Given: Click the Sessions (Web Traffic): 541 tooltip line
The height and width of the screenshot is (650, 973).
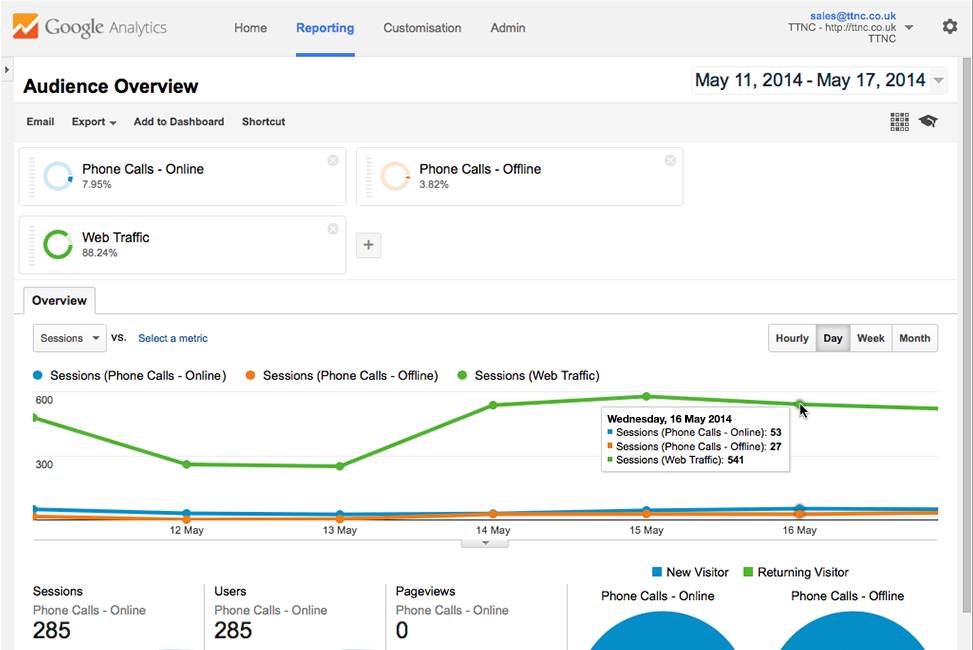Looking at the screenshot, I should pyautogui.click(x=675, y=460).
